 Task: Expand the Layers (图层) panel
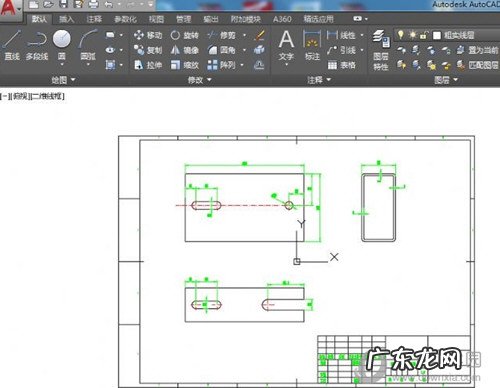[x=446, y=80]
